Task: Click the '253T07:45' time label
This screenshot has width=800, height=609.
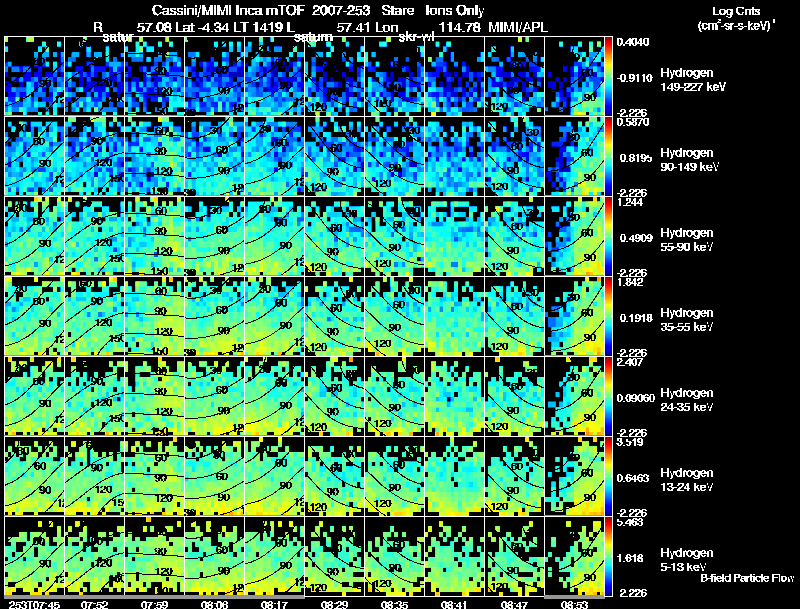Action: 33,604
